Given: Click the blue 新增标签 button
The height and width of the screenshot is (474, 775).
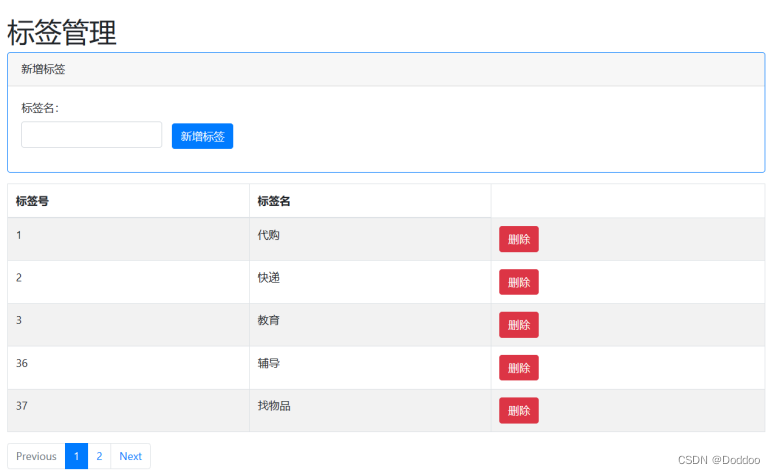Looking at the screenshot, I should point(202,136).
